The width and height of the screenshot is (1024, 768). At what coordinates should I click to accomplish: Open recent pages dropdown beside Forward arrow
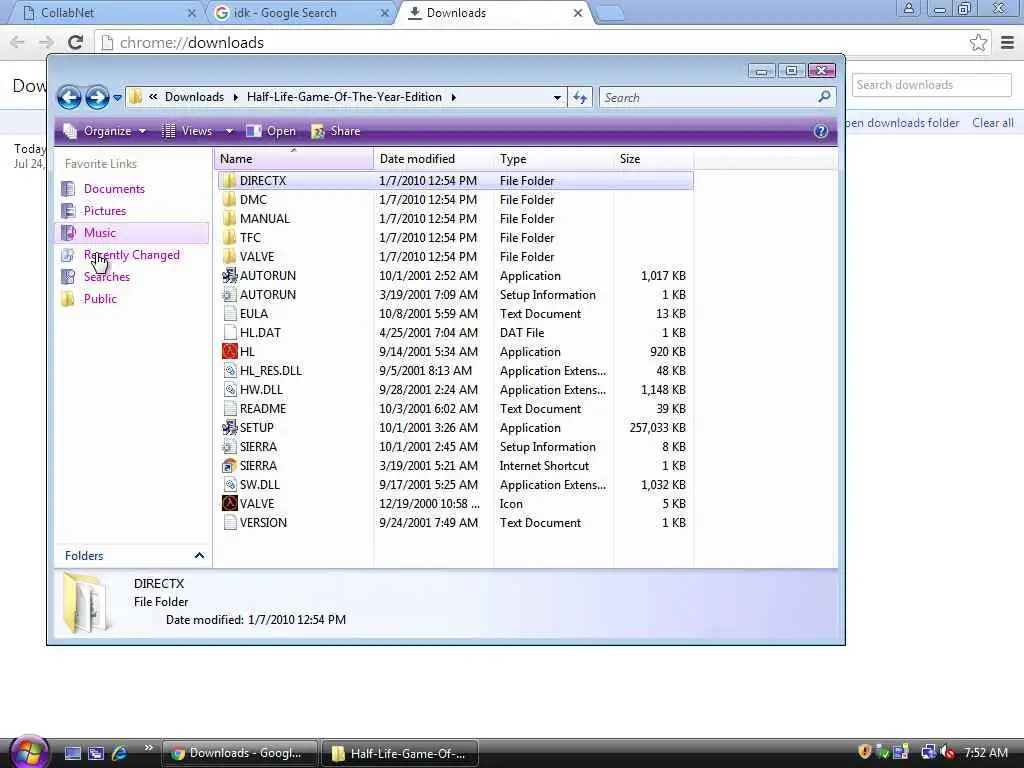(118, 98)
